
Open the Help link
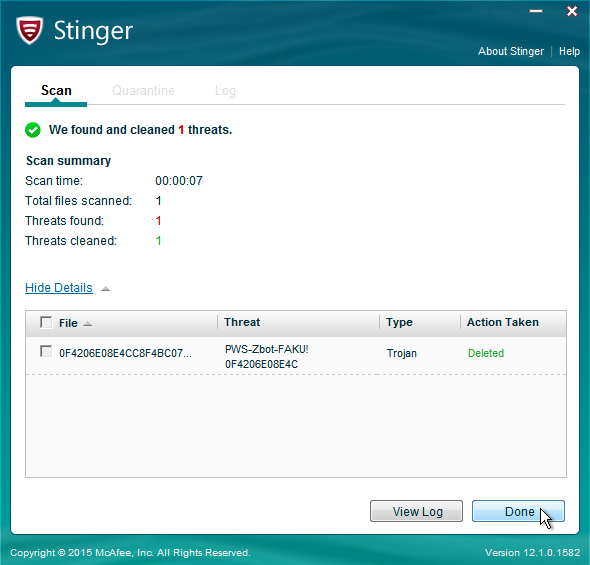point(569,51)
